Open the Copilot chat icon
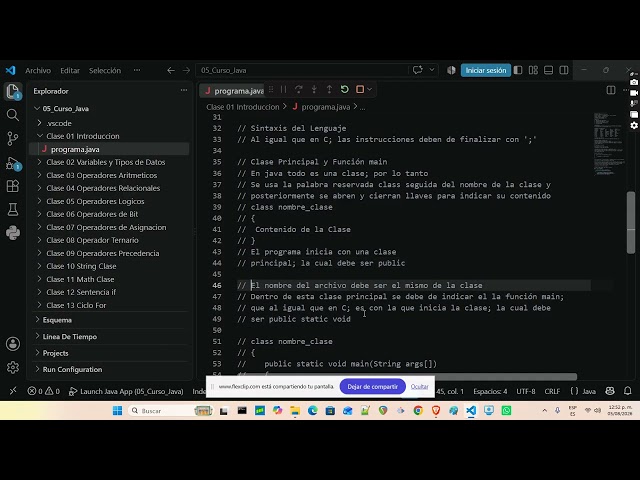 click(x=418, y=70)
